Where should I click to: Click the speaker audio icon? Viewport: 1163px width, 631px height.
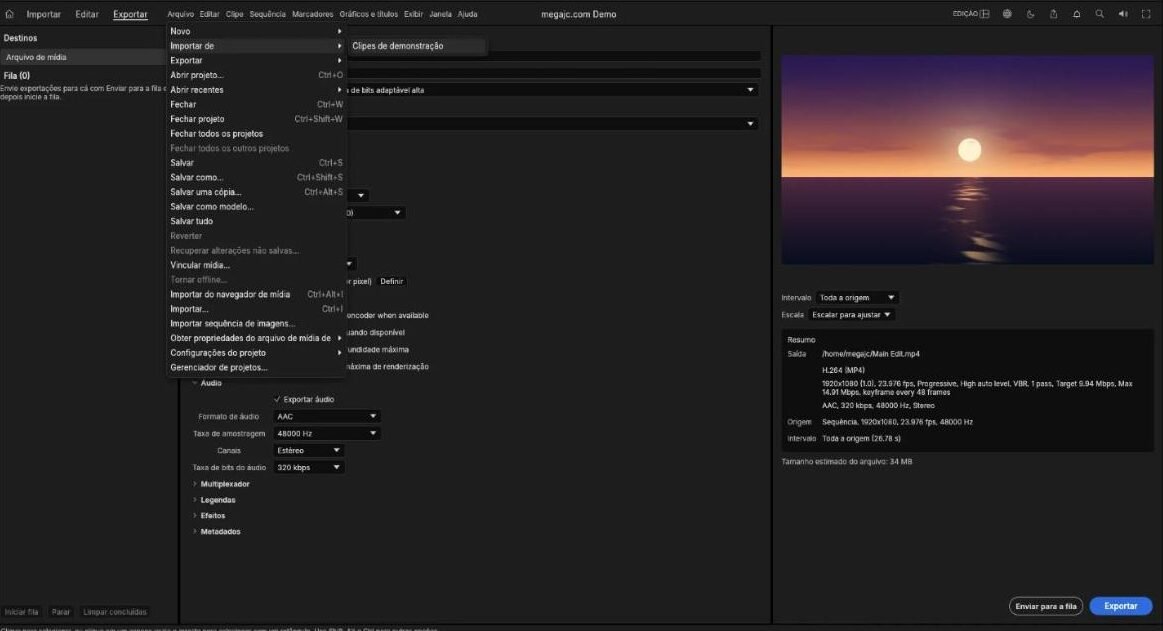[1123, 14]
